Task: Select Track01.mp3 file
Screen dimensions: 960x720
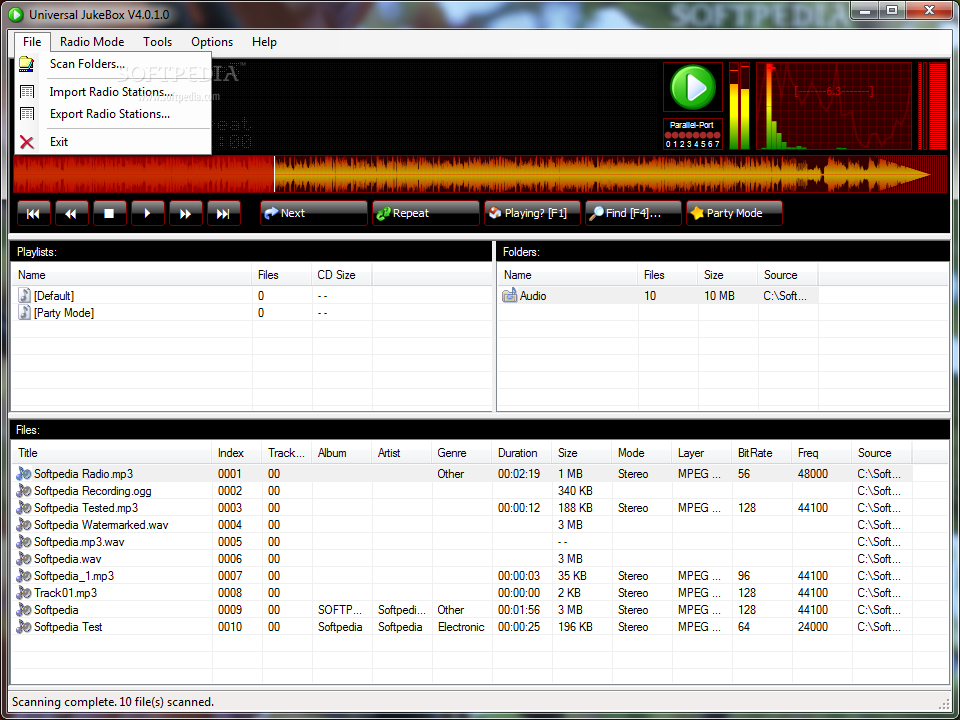Action: [x=65, y=593]
